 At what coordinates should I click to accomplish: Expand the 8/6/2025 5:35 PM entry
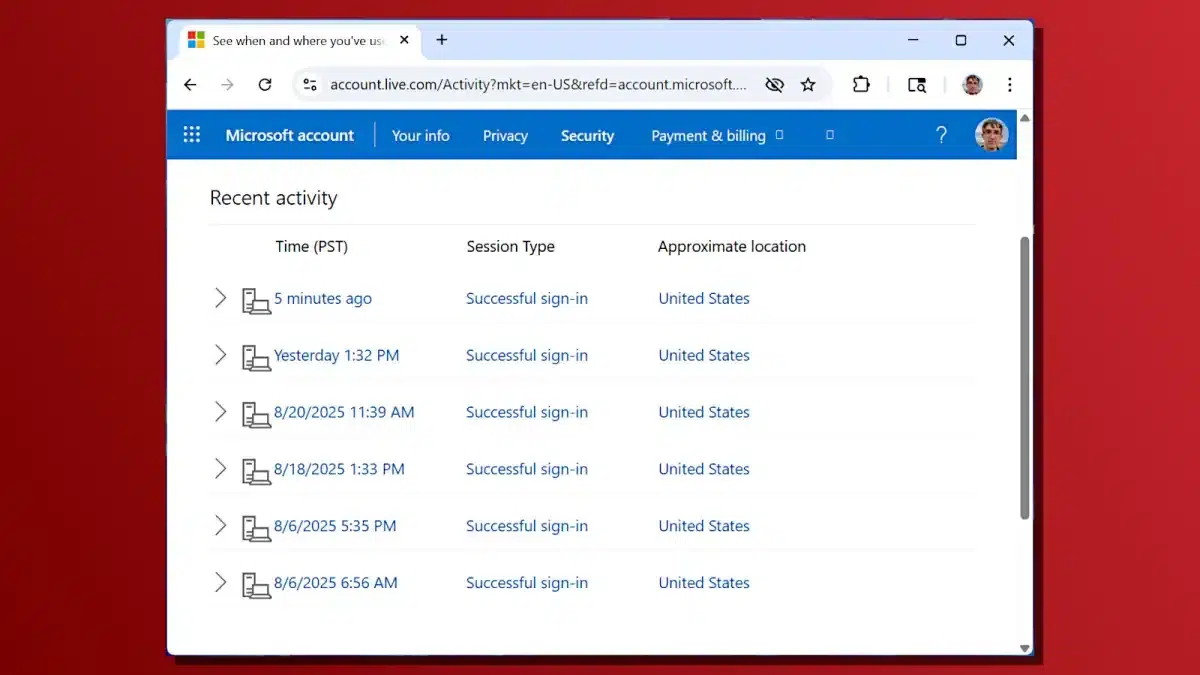click(x=221, y=526)
